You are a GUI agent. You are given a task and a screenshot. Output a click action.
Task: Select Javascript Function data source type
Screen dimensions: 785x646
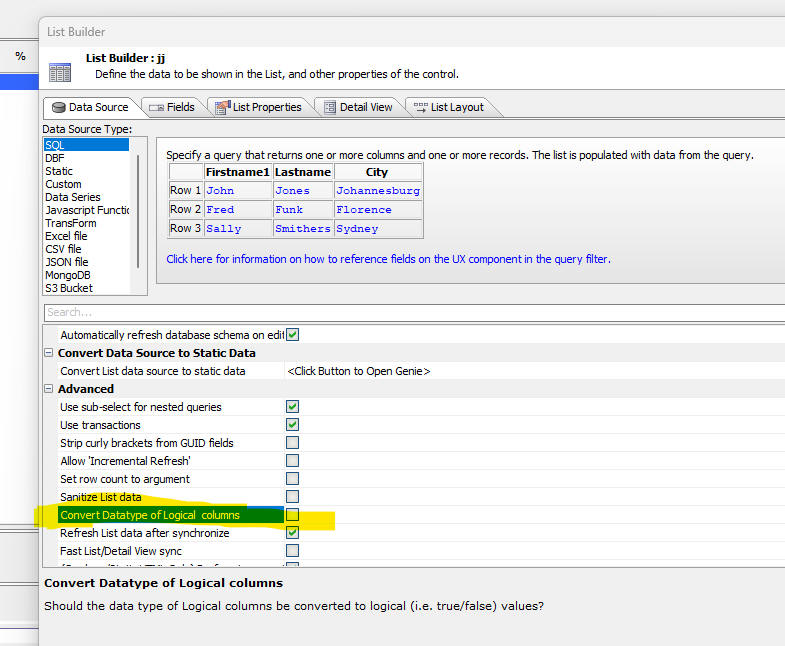86,210
